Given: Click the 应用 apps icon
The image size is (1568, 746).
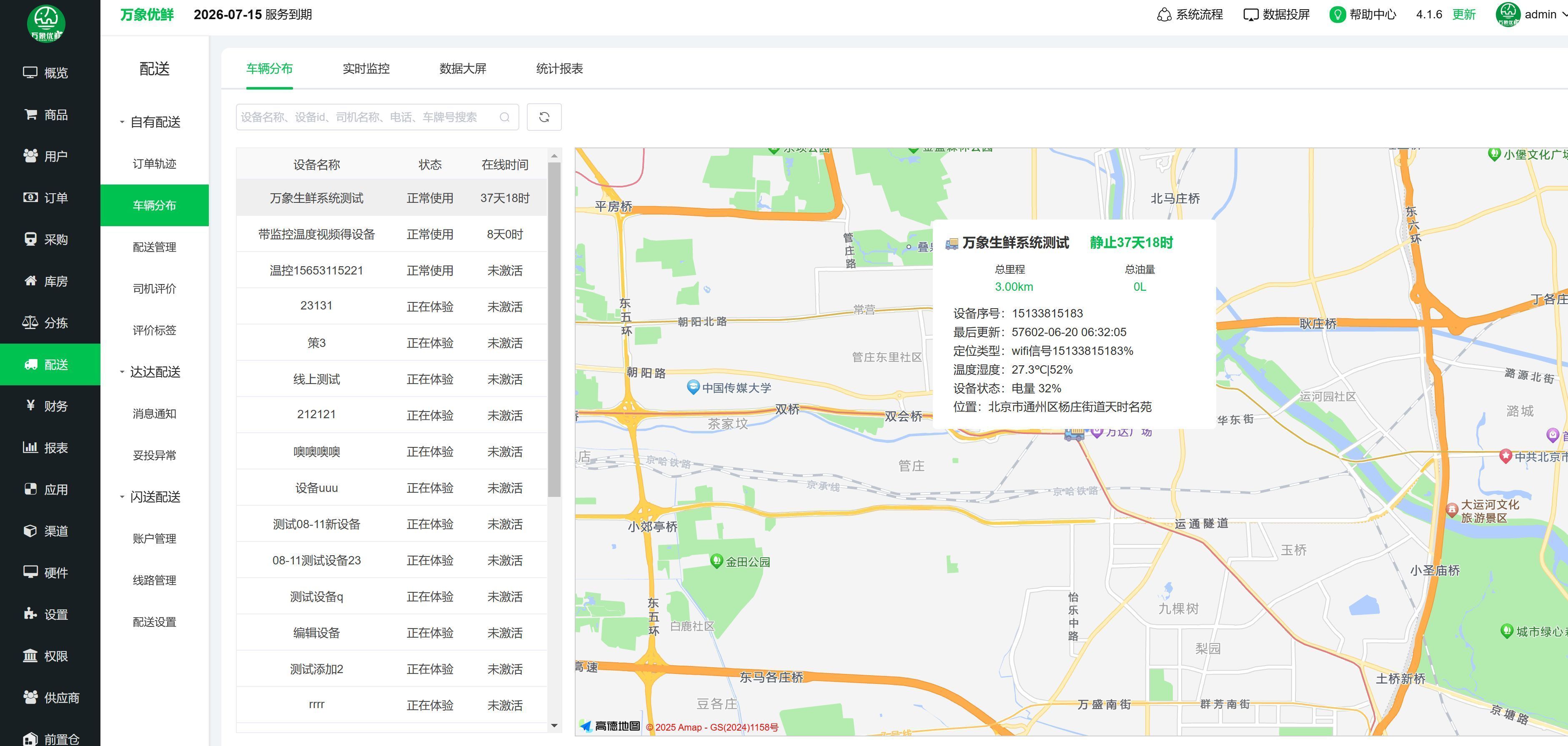Looking at the screenshot, I should 30,489.
